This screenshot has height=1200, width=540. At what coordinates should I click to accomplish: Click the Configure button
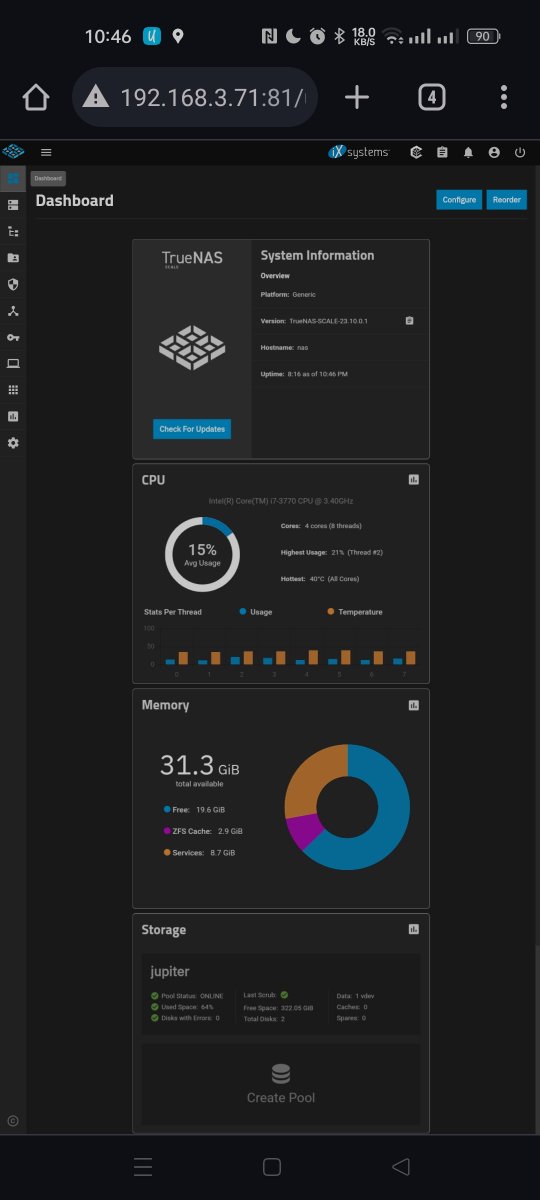[x=459, y=200]
